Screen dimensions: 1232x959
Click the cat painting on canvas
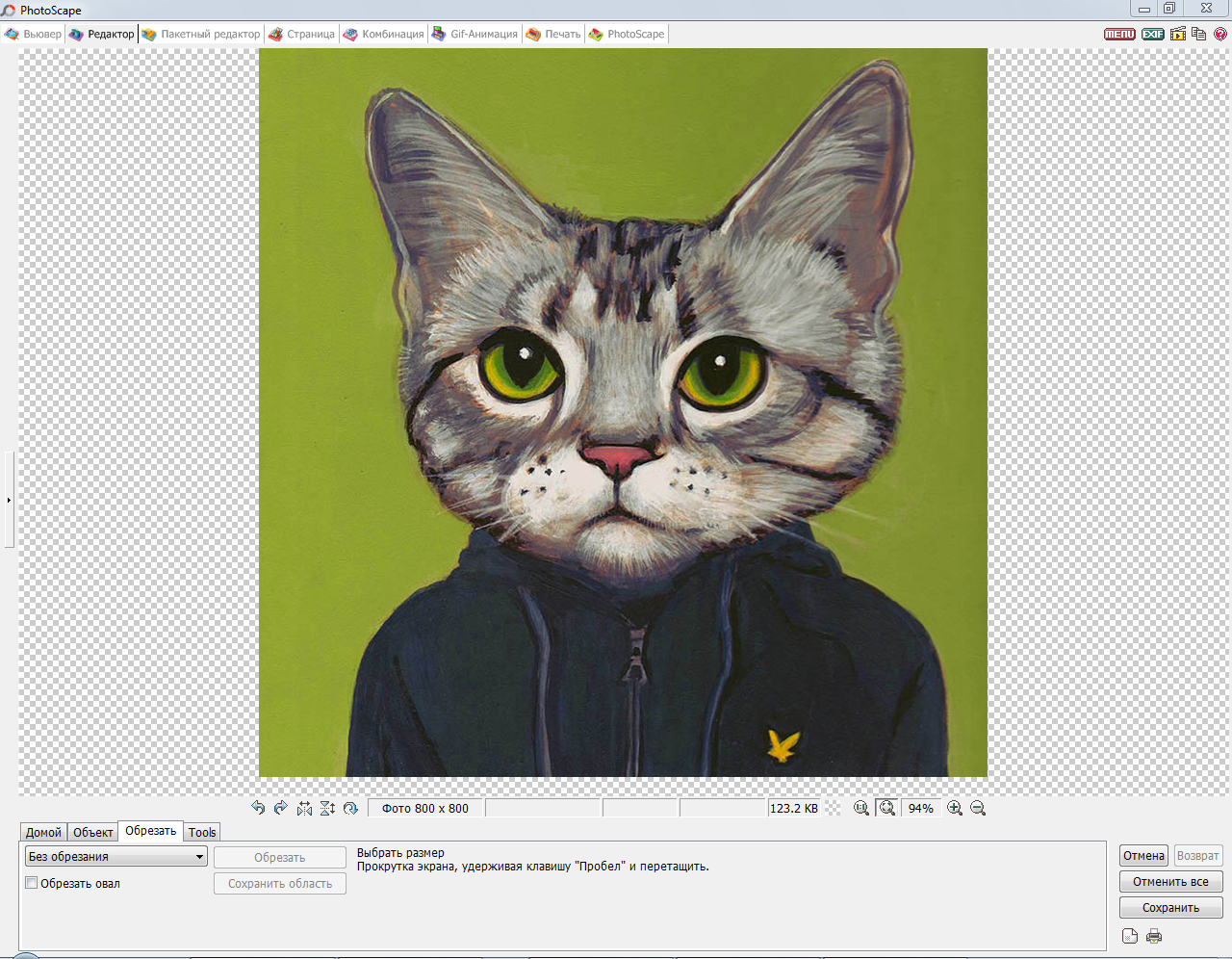[x=623, y=413]
